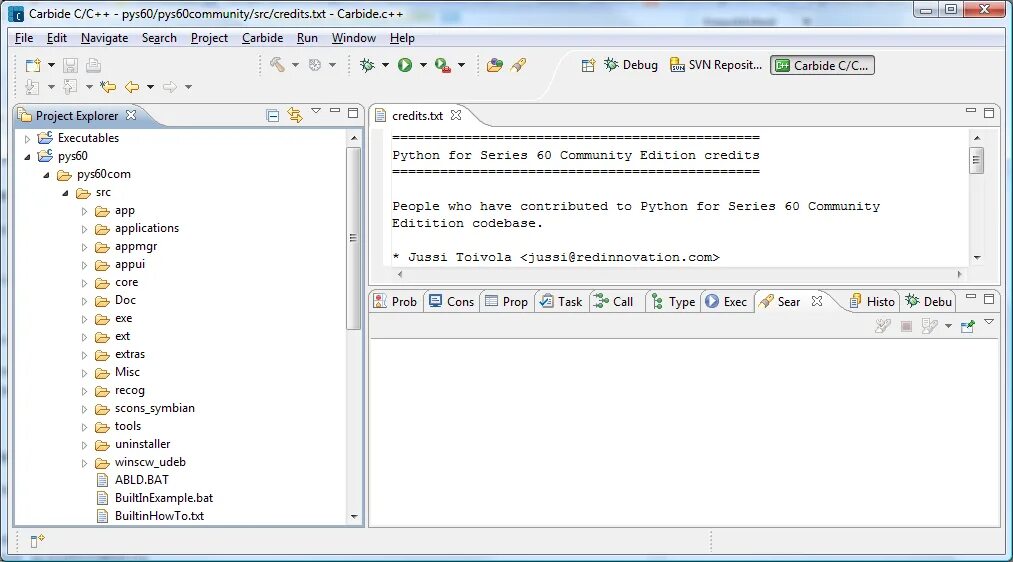
Task: Click the Search flashlight toolbar icon
Action: 518,65
